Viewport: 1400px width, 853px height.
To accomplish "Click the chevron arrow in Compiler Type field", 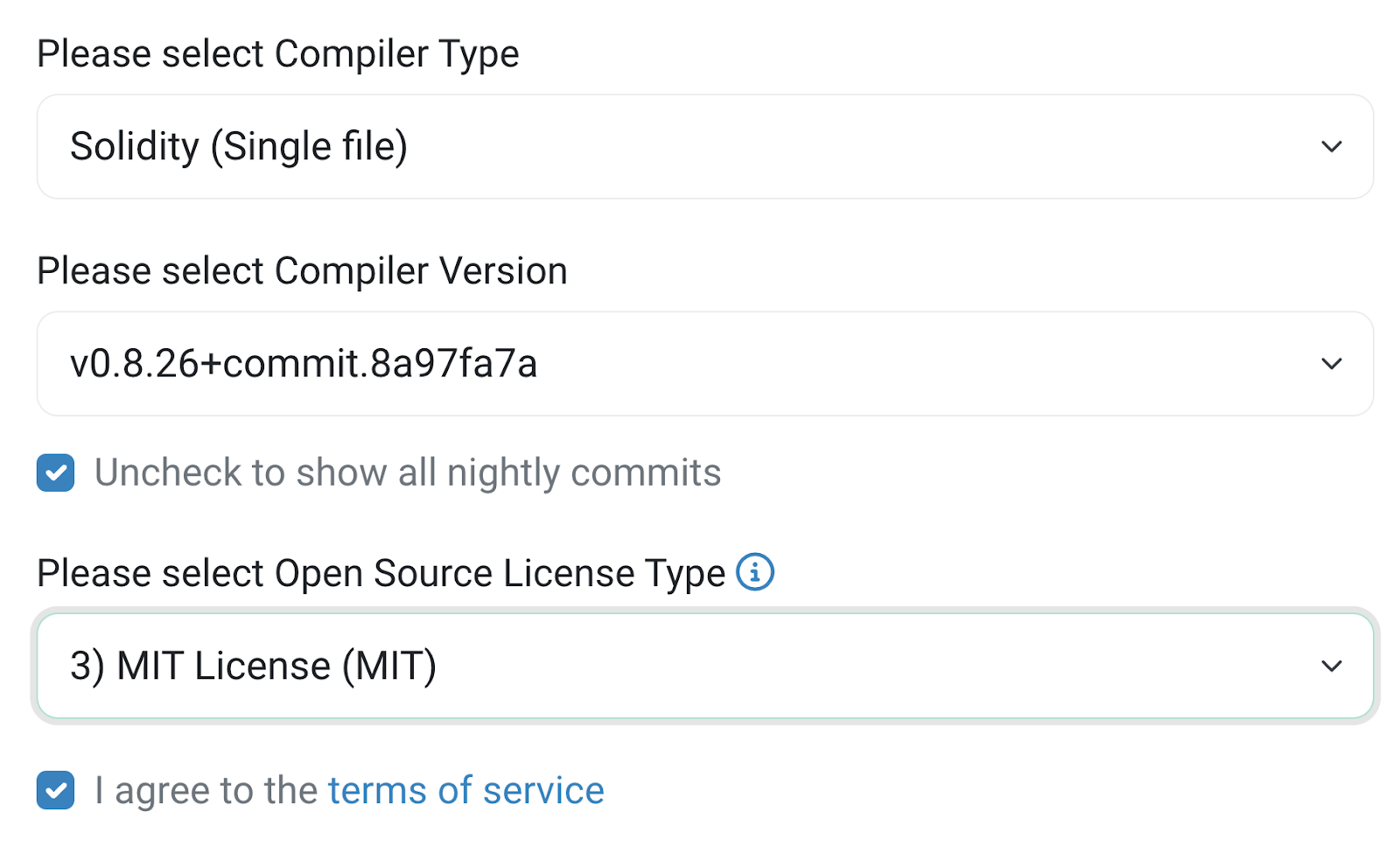I will pos(1331,147).
